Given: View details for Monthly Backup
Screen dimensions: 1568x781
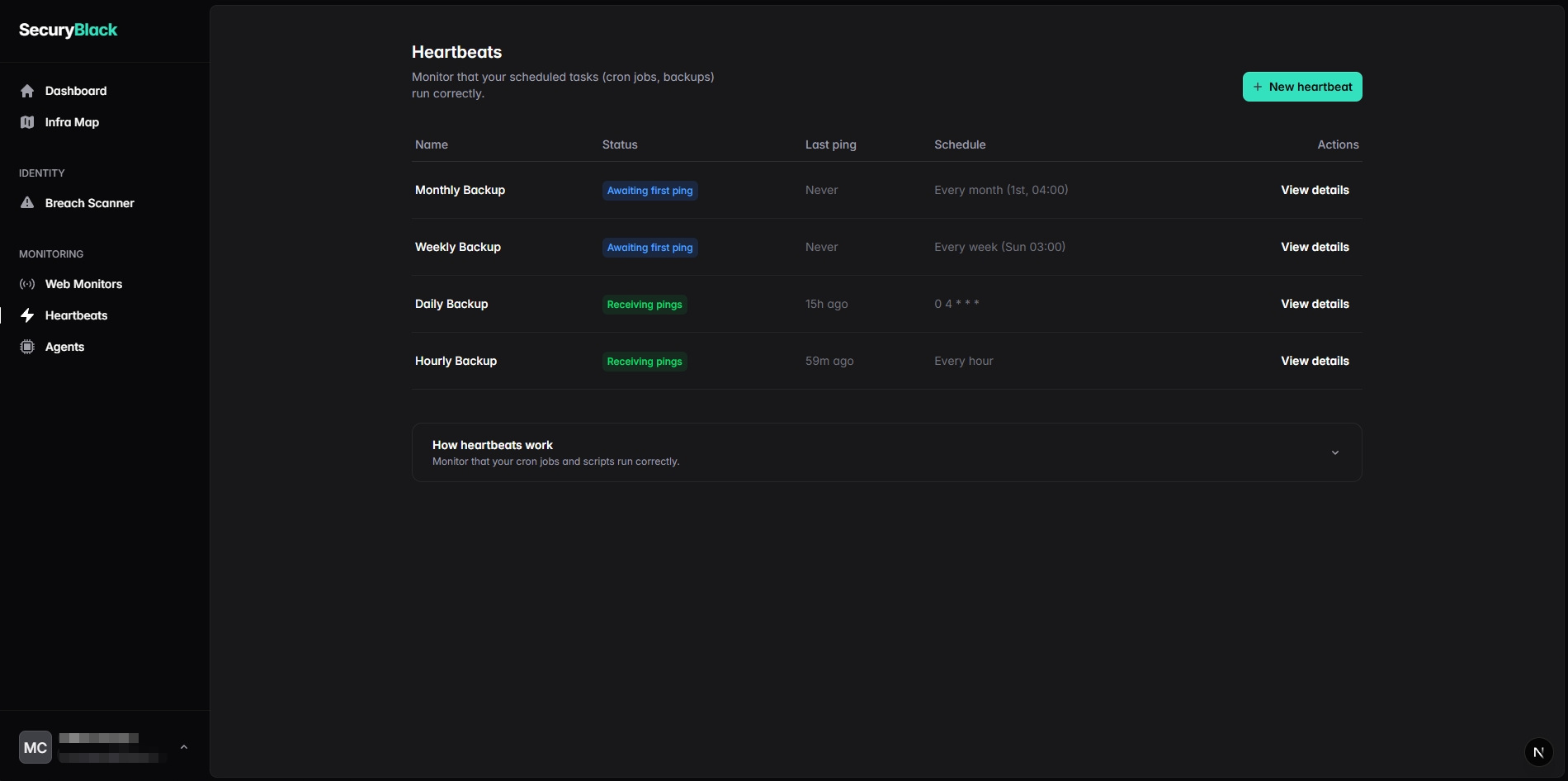Looking at the screenshot, I should coord(1315,190).
